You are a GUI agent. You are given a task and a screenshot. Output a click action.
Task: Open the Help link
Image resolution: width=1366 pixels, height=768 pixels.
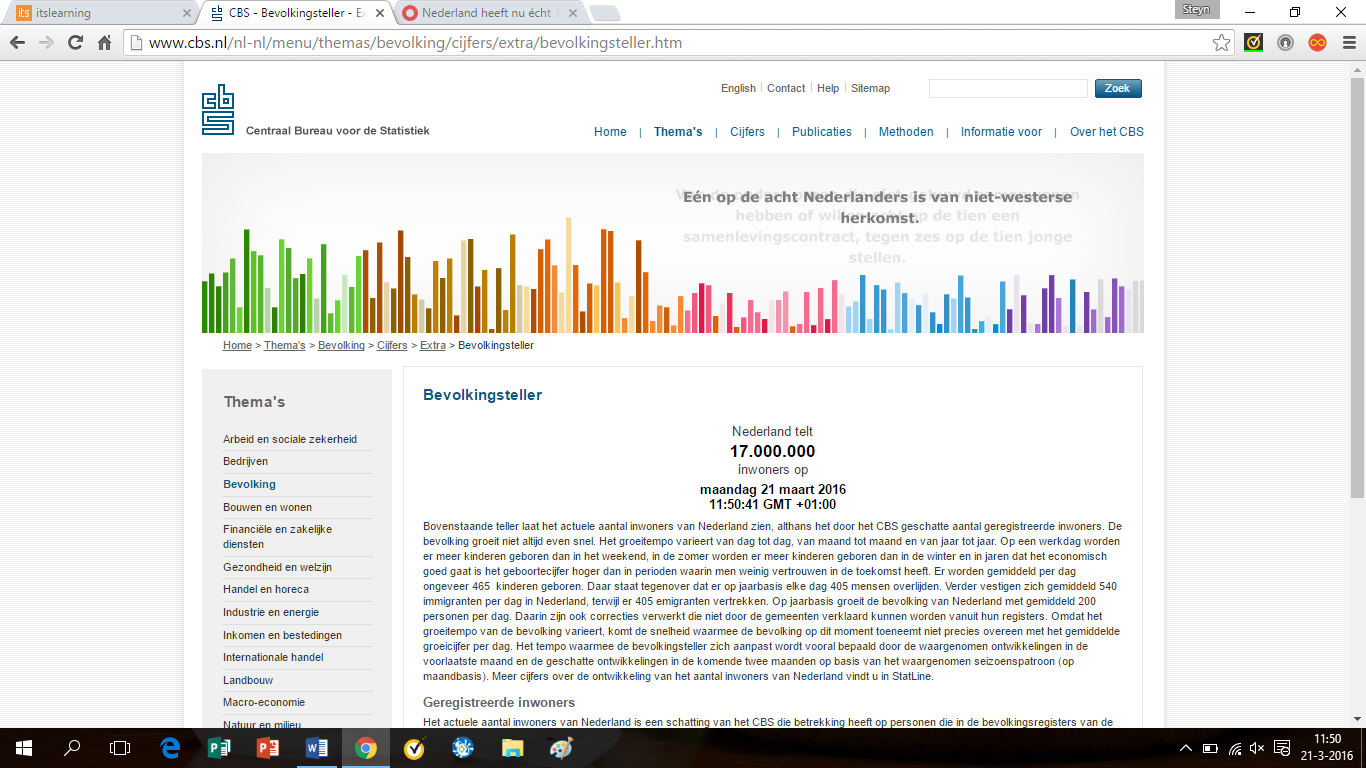(x=828, y=88)
